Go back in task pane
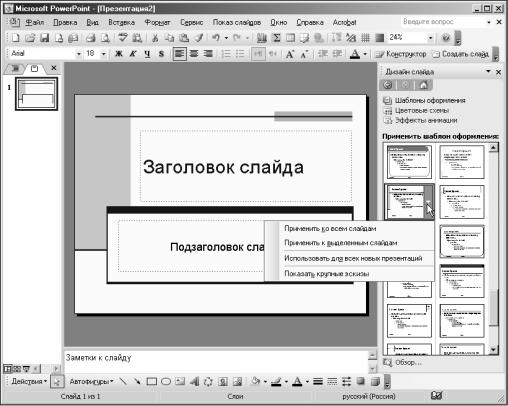The height and width of the screenshot is (406, 508). pos(388,85)
